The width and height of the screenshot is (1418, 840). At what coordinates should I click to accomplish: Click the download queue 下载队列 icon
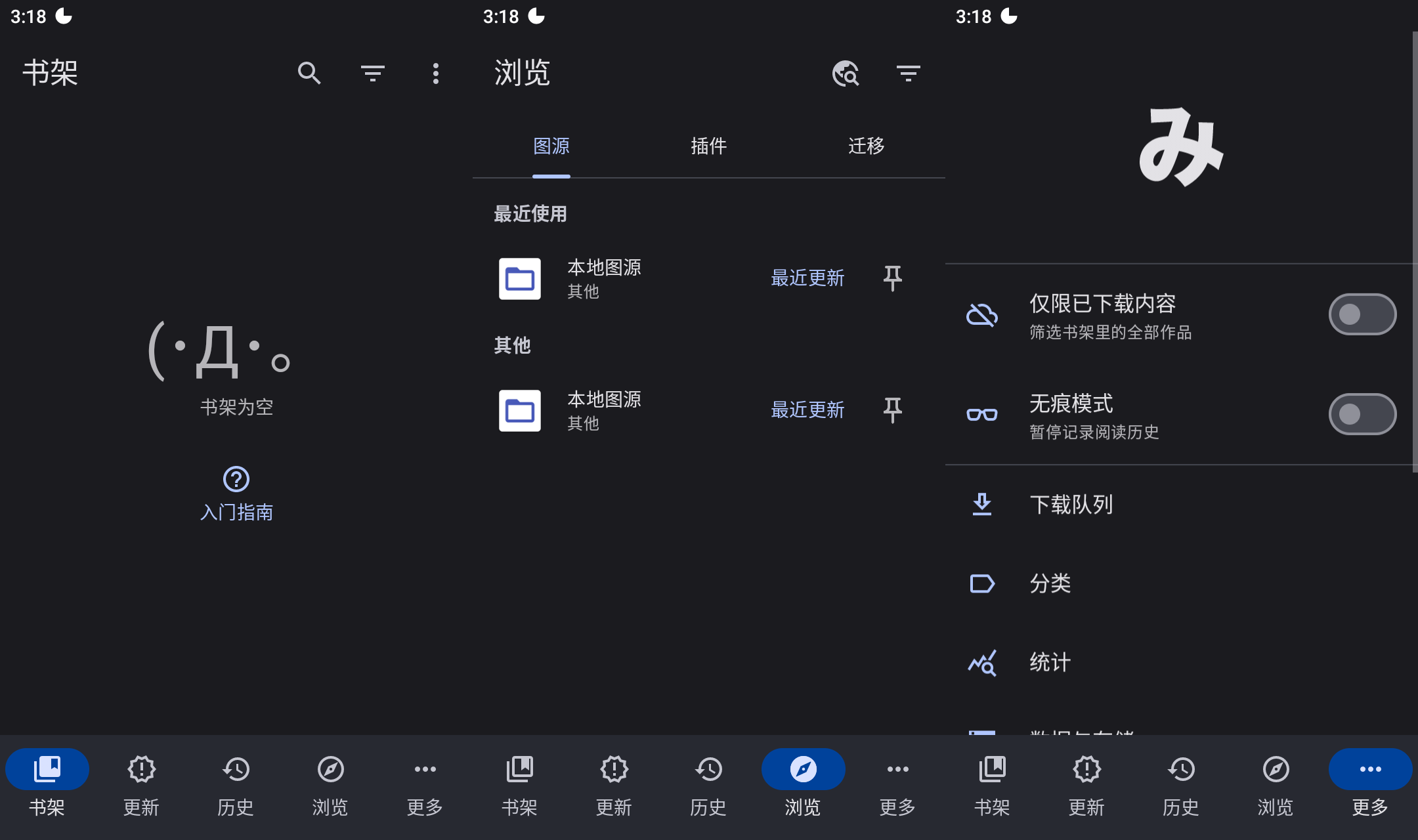[x=981, y=503]
